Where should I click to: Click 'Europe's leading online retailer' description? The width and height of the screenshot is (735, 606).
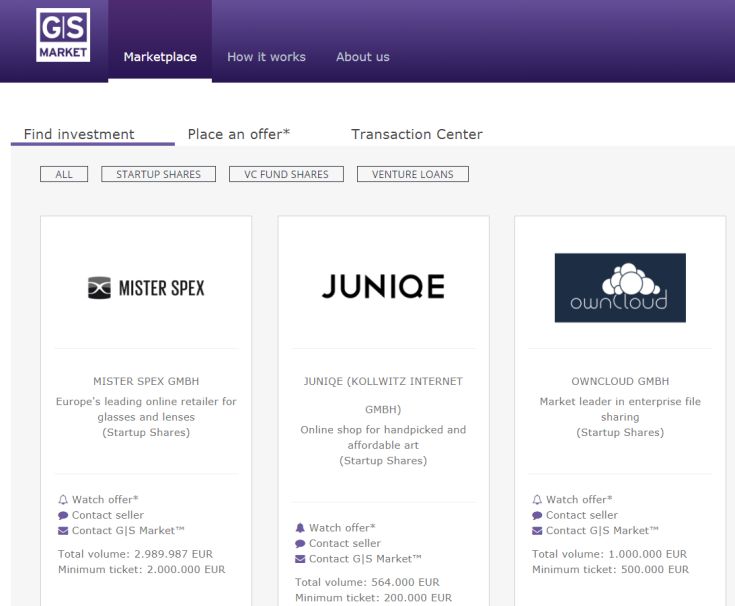[146, 409]
